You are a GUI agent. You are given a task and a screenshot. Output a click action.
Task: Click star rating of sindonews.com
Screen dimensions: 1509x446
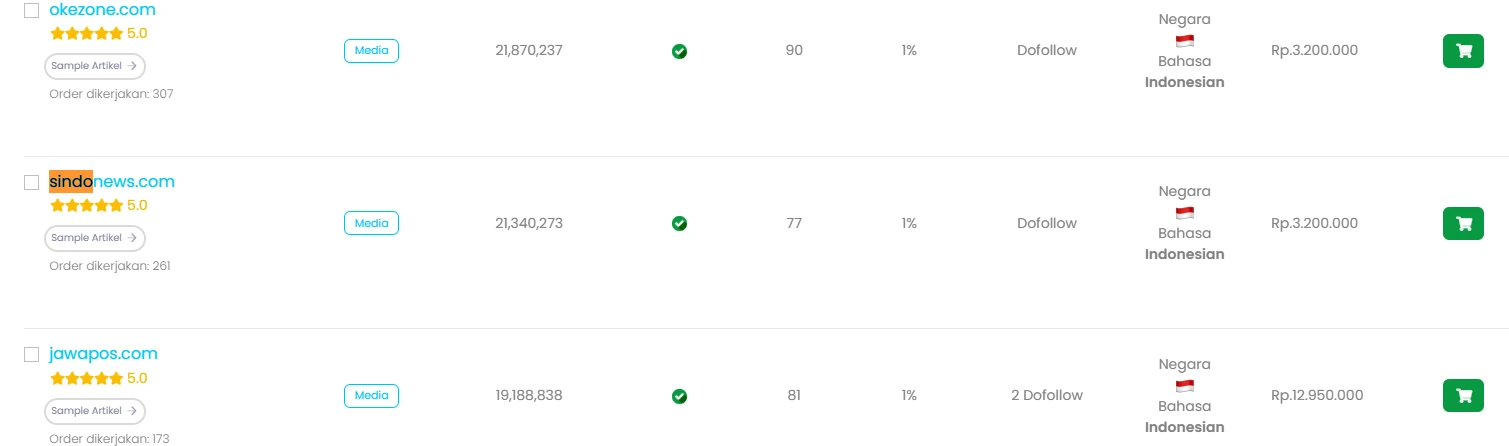click(87, 205)
